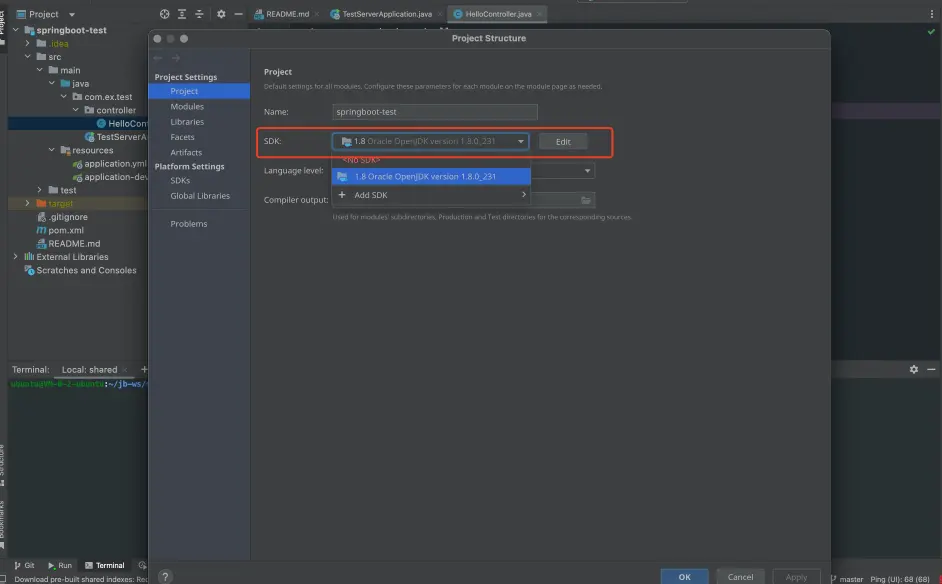Click the Download pre-built shared indexes status message
Image resolution: width=942 pixels, height=584 pixels.
81,579
